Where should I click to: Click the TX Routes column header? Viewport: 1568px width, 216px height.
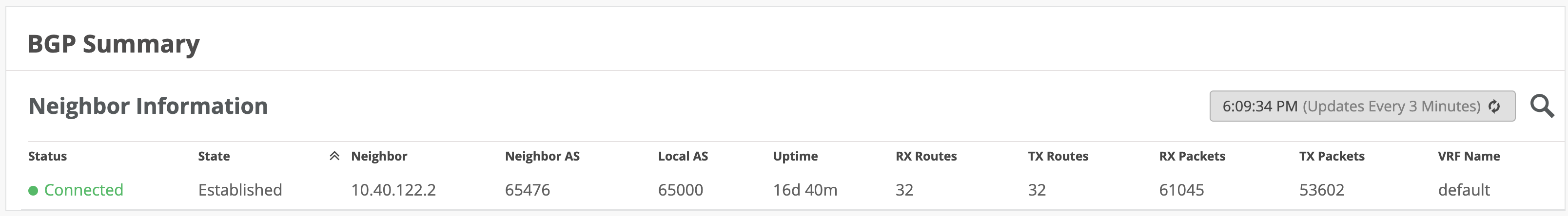coord(1058,156)
